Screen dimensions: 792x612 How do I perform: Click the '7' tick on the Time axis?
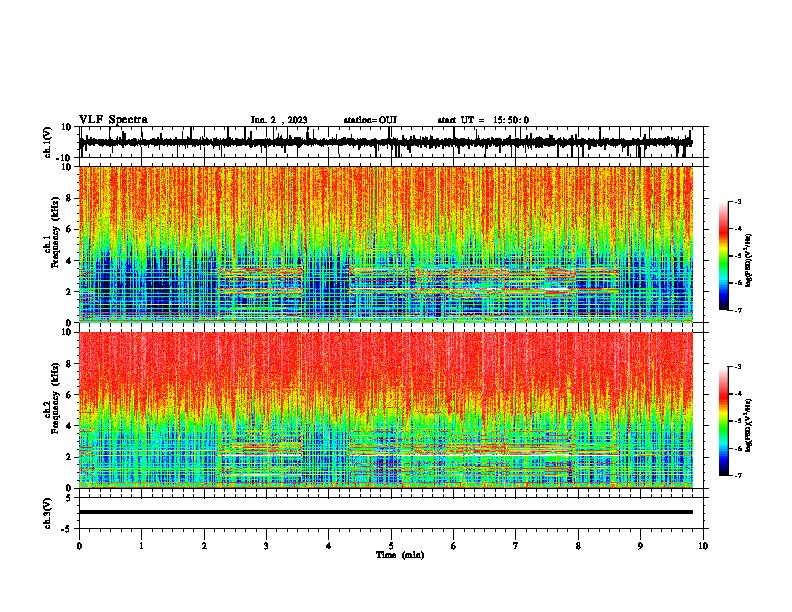click(x=516, y=546)
